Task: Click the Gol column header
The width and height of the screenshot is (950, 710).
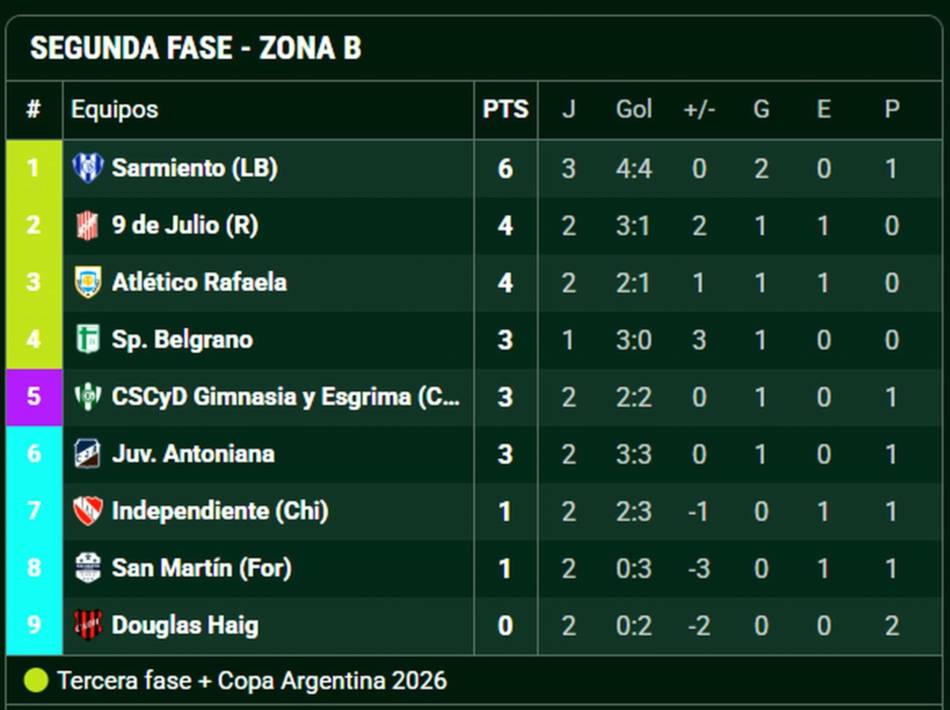Action: pyautogui.click(x=634, y=110)
